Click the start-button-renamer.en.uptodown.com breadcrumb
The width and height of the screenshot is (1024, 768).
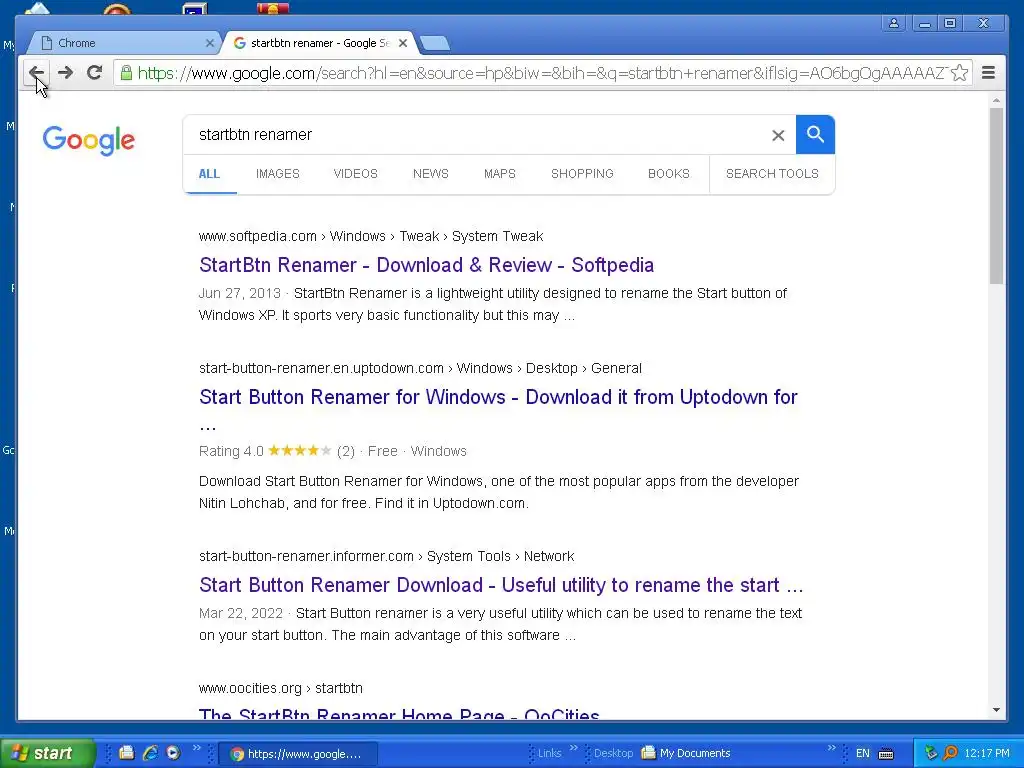321,368
